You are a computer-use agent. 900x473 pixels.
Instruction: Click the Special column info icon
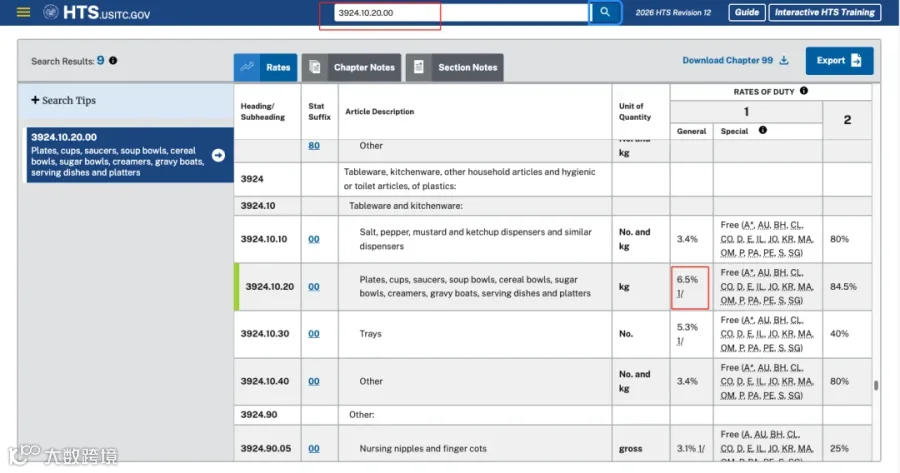[762, 130]
